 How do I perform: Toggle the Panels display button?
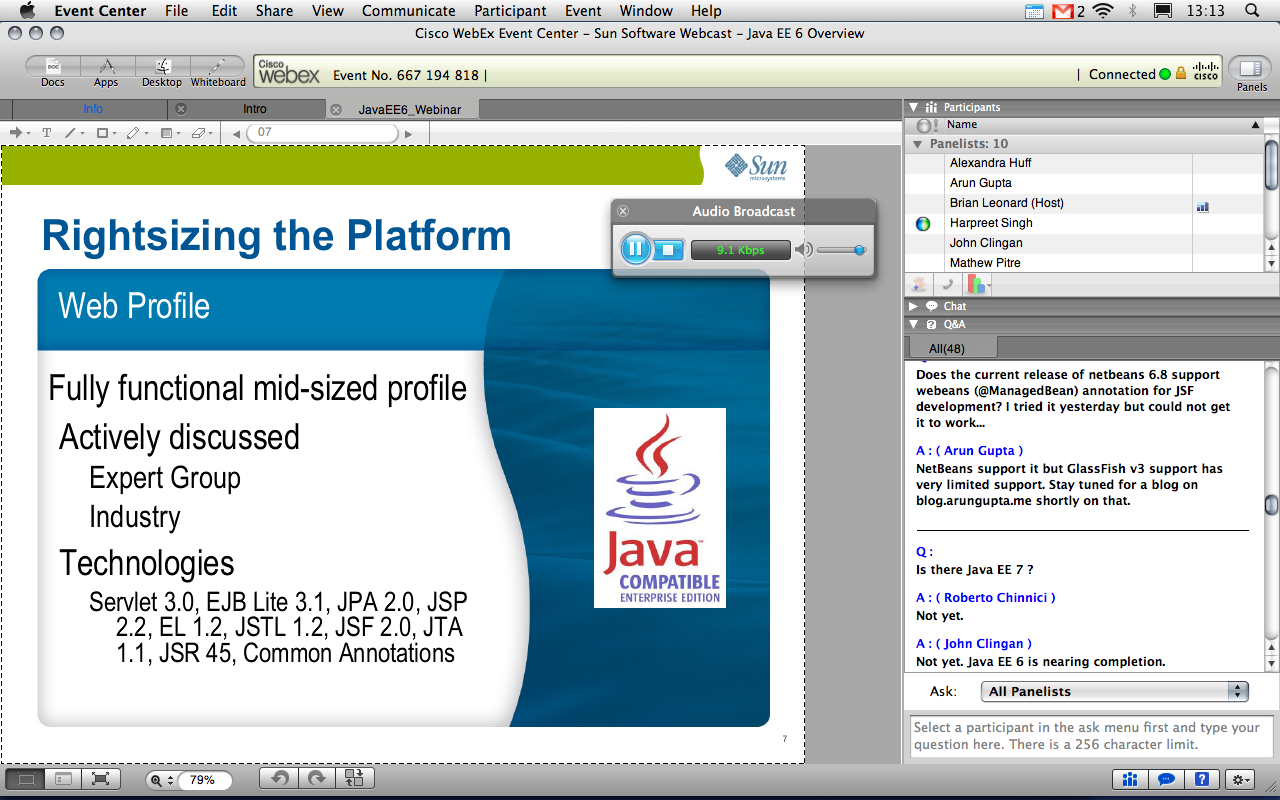[x=1251, y=70]
